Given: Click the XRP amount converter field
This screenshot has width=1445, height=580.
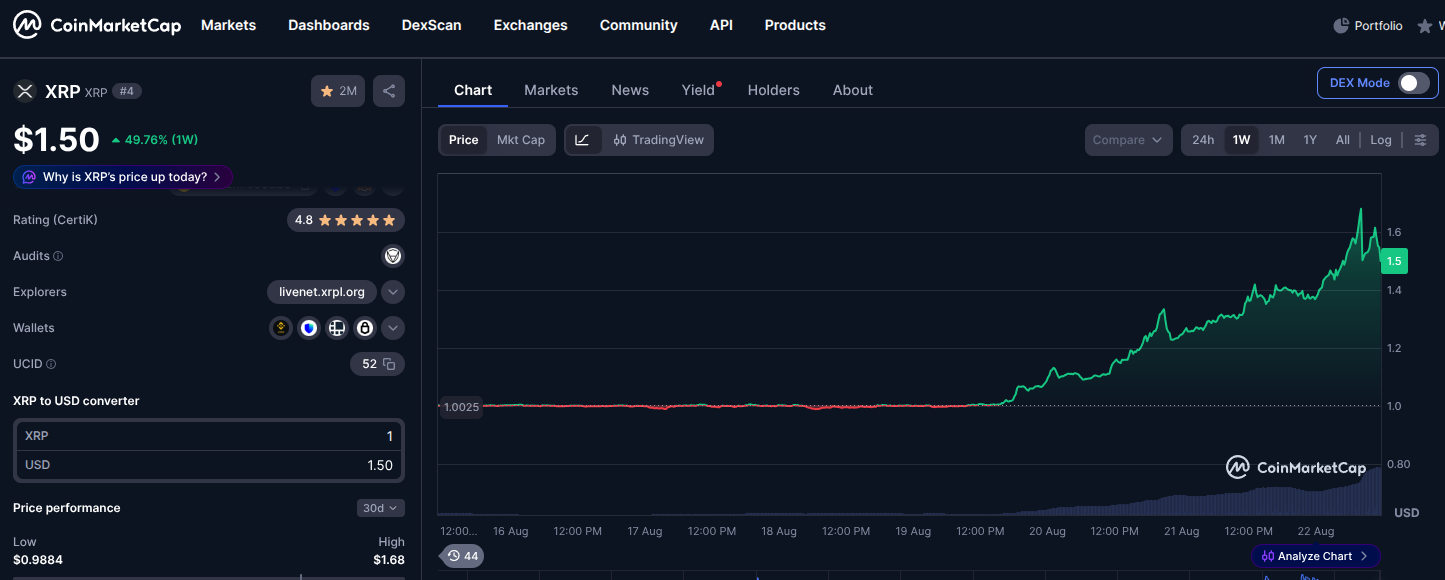Looking at the screenshot, I should click(209, 436).
